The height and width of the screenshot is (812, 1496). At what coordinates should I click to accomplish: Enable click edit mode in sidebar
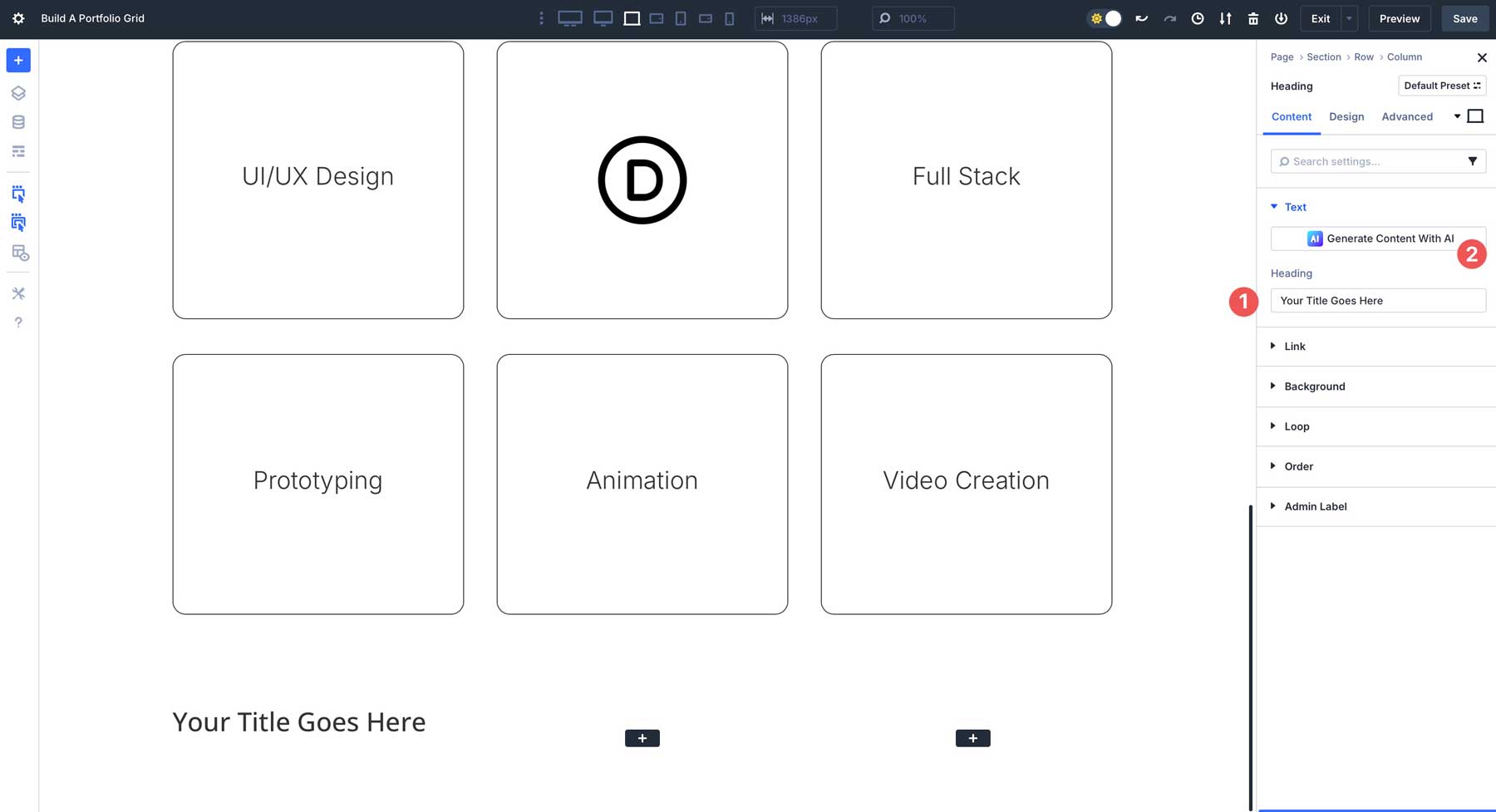coord(18,194)
